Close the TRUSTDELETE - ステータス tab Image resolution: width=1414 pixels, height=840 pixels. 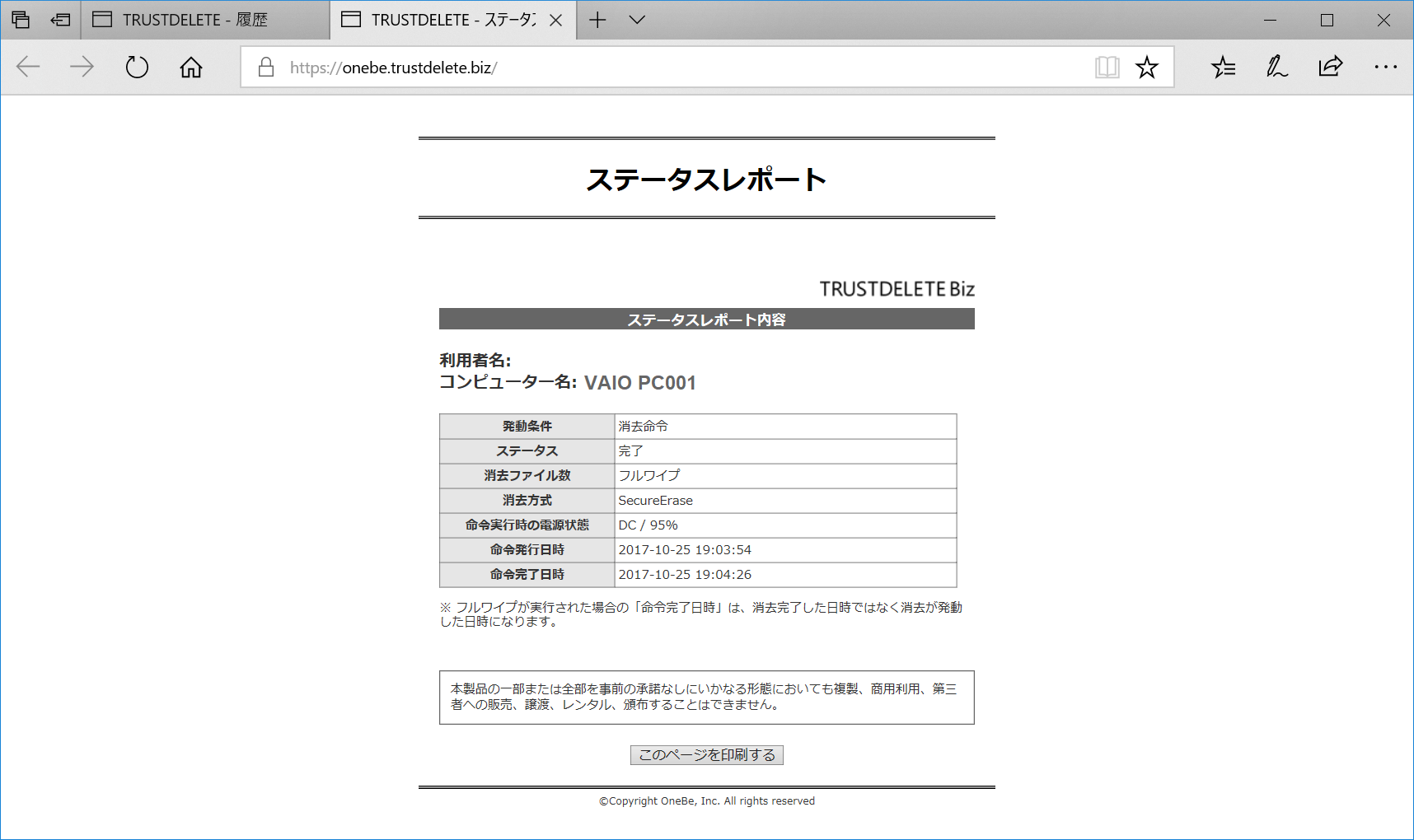pos(556,20)
